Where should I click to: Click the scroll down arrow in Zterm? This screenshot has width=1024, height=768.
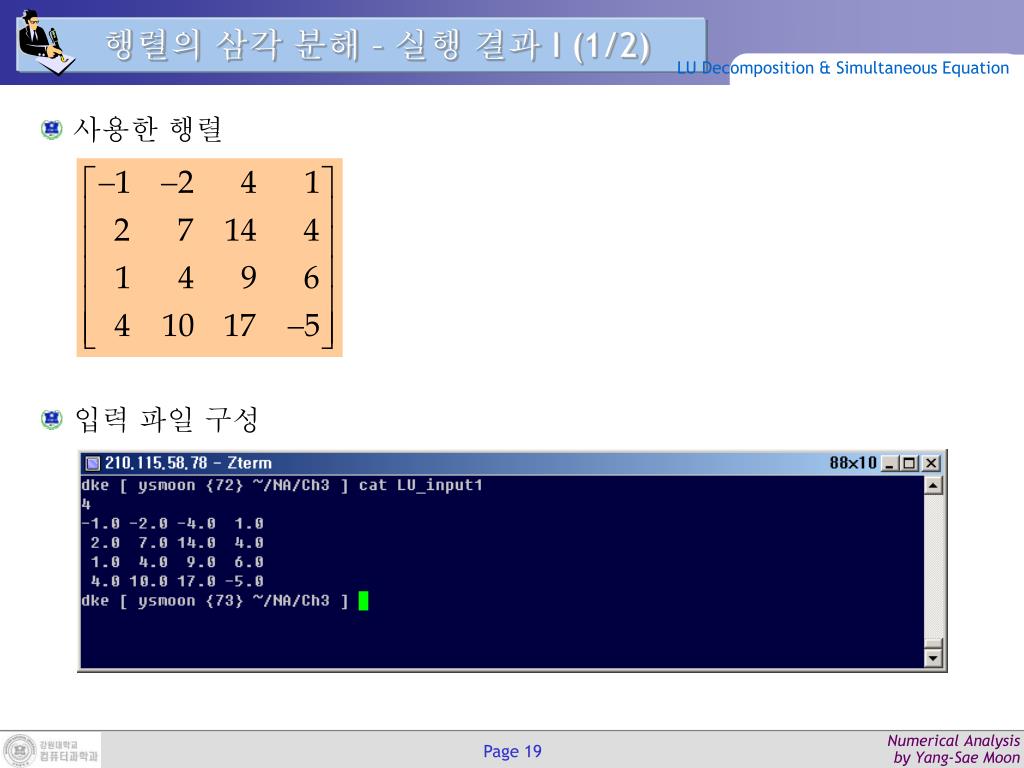tap(933, 659)
